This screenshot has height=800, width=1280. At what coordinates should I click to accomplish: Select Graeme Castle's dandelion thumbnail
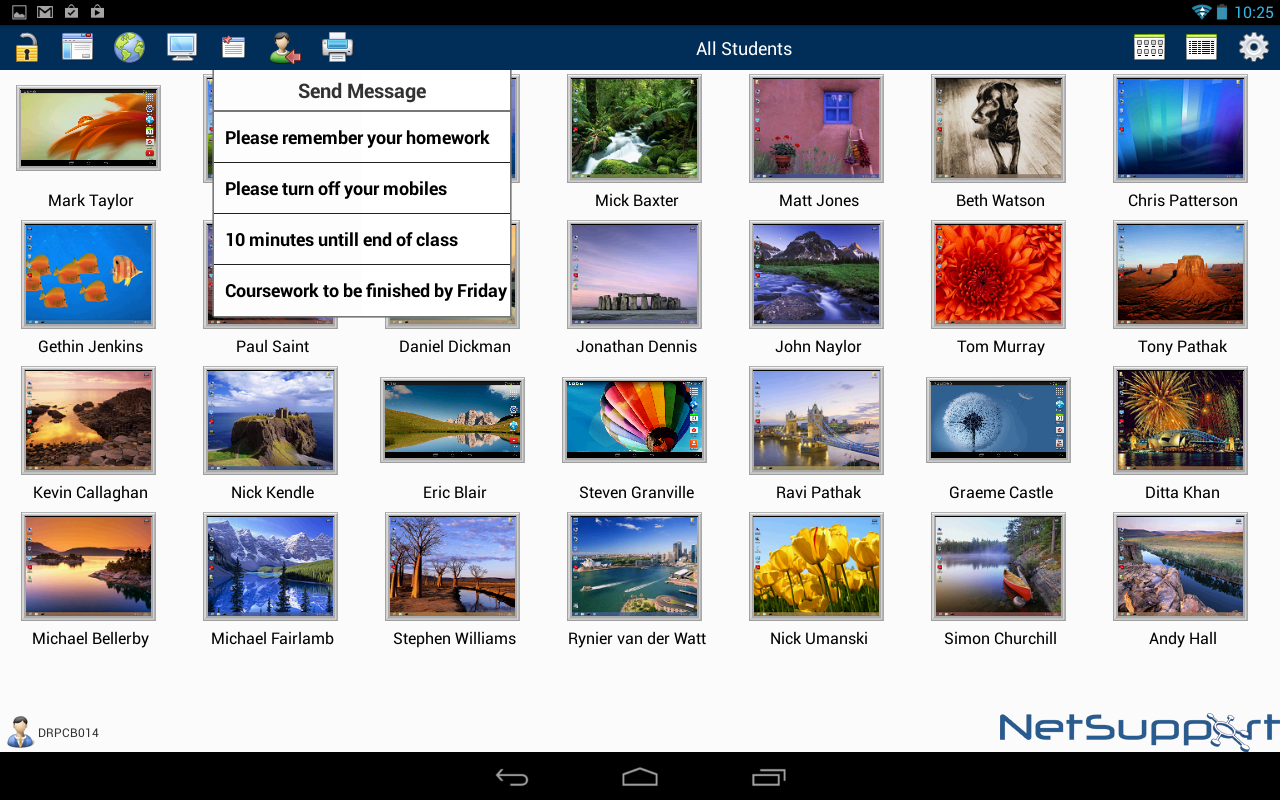999,420
